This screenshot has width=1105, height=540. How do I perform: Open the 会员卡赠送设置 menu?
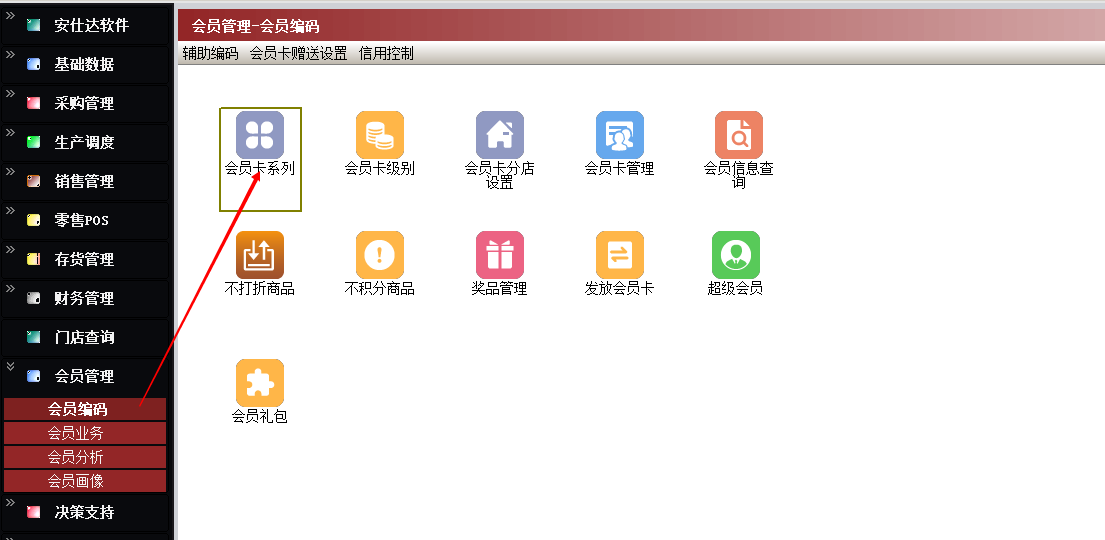tap(298, 53)
